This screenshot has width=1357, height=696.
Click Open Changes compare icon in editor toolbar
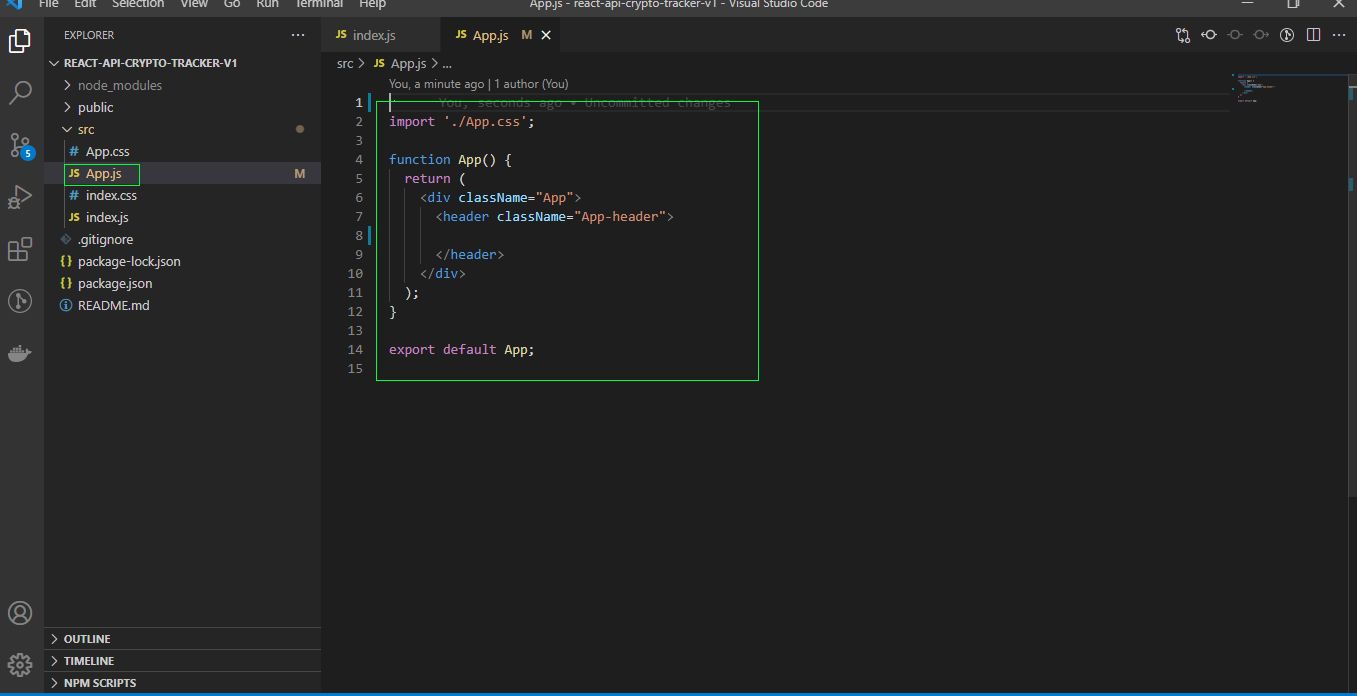1183,35
